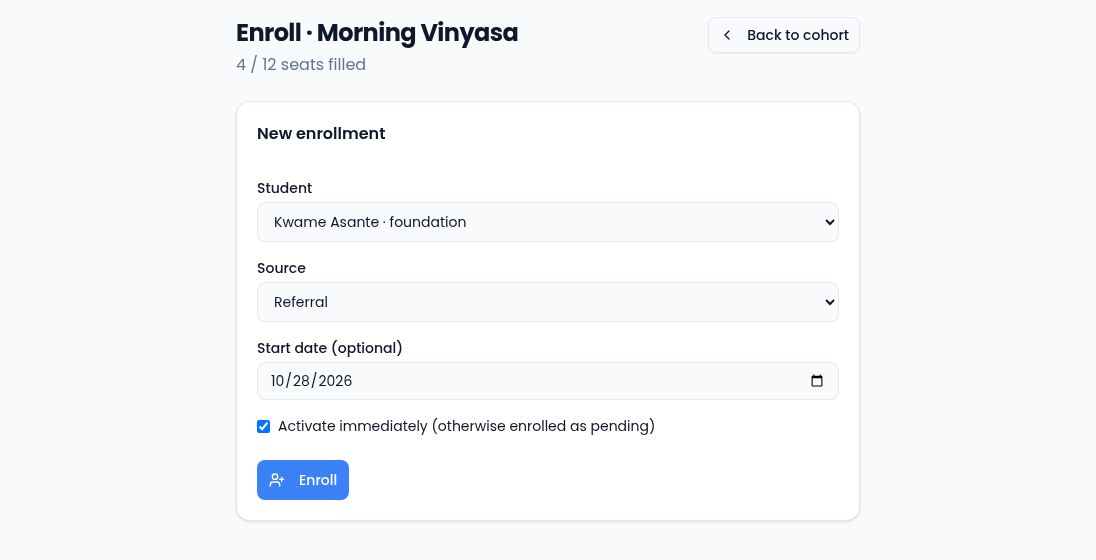Open the Student dropdown showing Kwame Asante
The width and height of the screenshot is (1096, 560).
coord(547,222)
